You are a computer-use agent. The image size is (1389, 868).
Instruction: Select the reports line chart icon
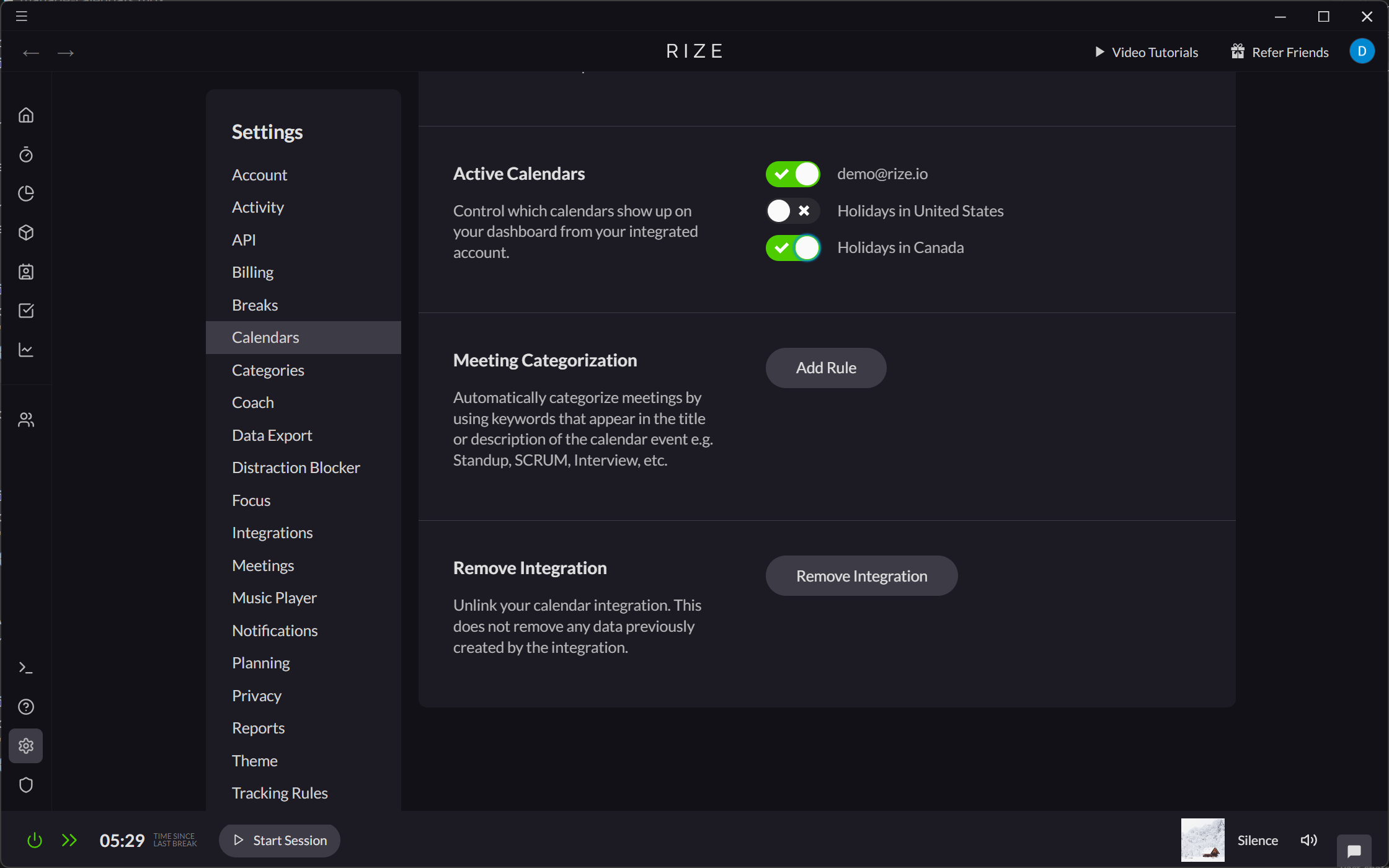point(26,350)
